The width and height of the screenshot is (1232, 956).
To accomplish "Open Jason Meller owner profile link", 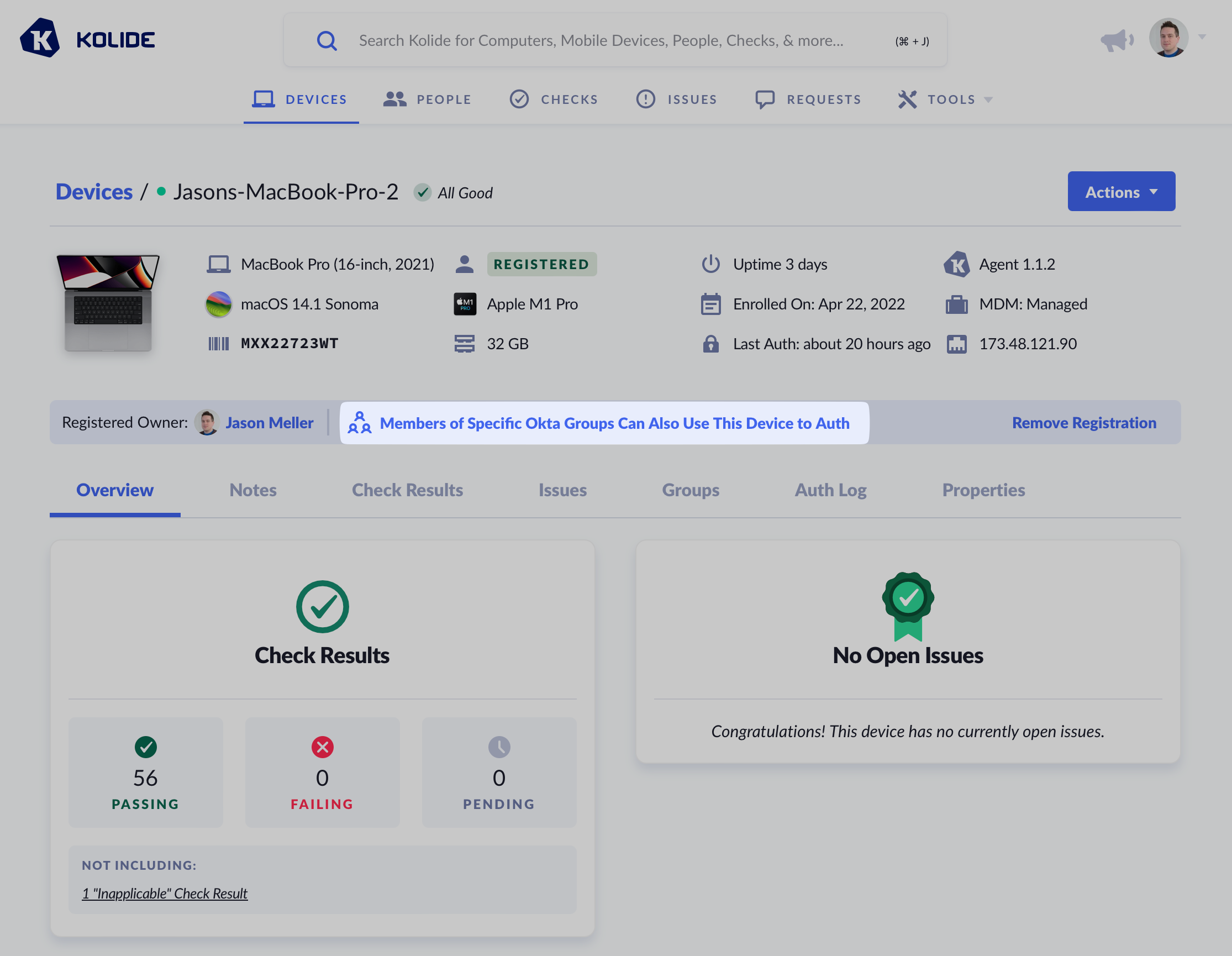I will (x=269, y=423).
